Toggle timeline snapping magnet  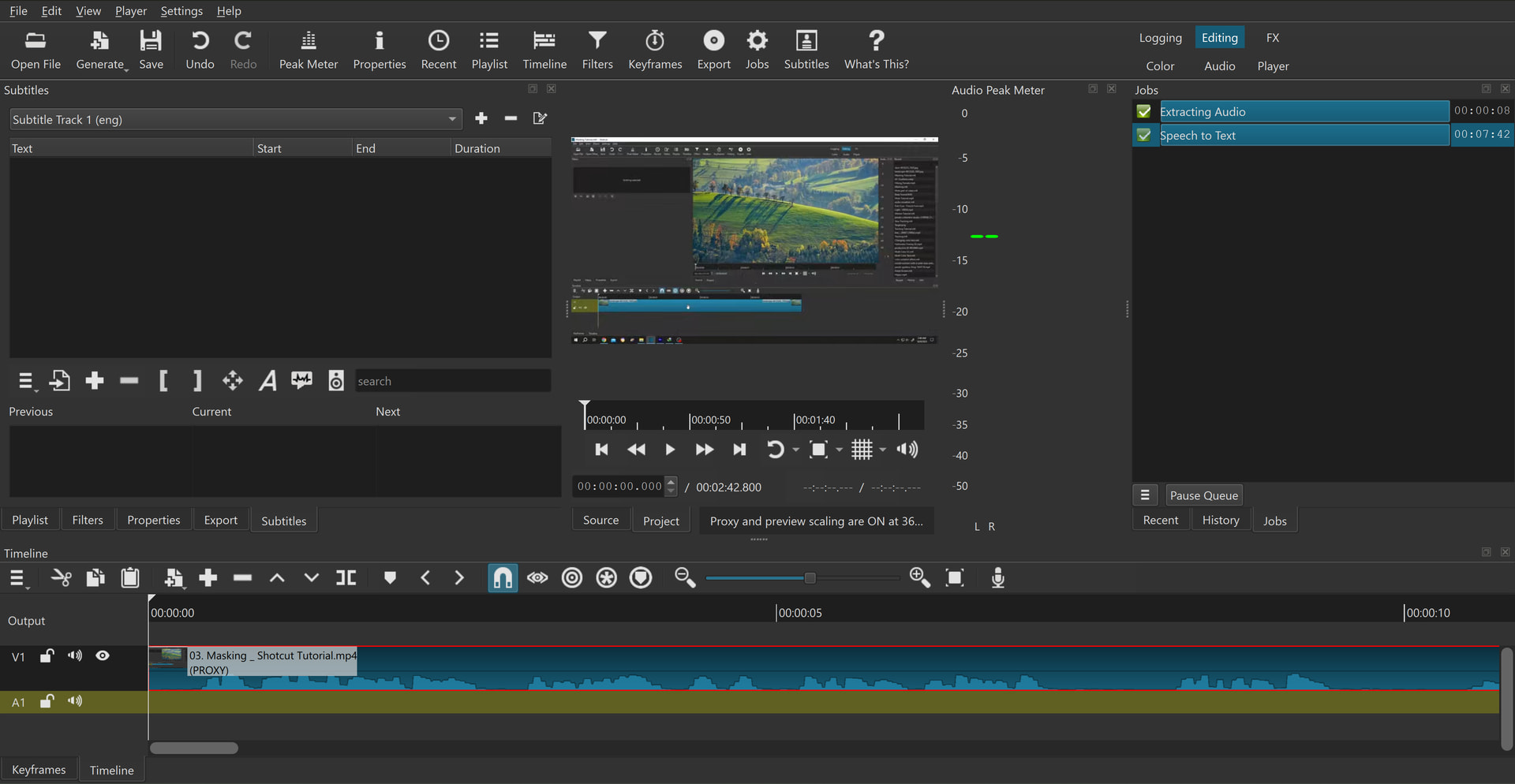pos(503,578)
